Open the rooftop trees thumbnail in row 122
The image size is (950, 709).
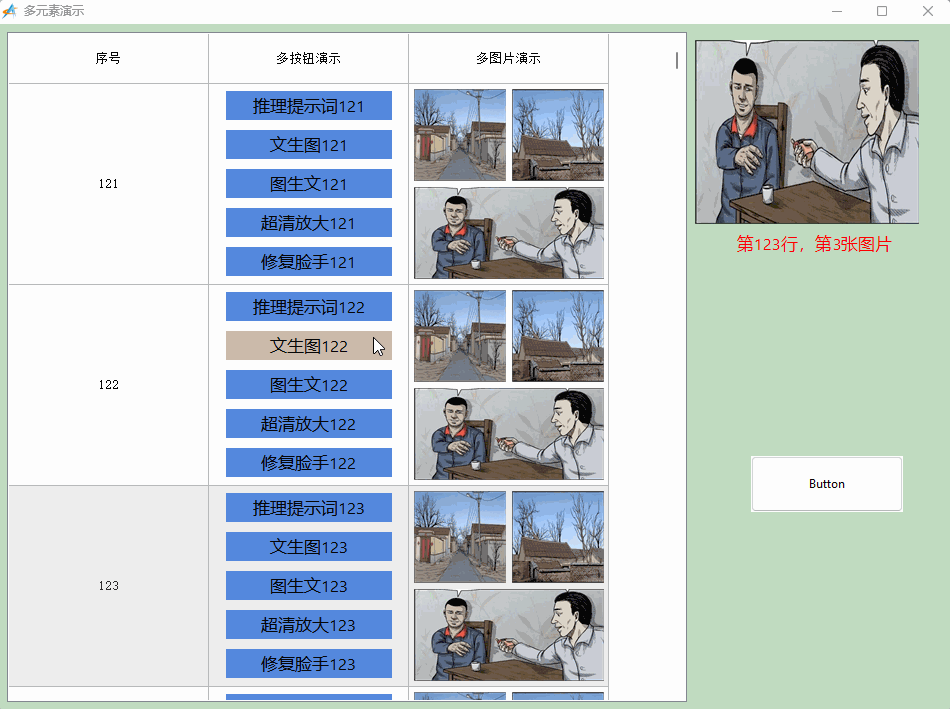tap(558, 336)
